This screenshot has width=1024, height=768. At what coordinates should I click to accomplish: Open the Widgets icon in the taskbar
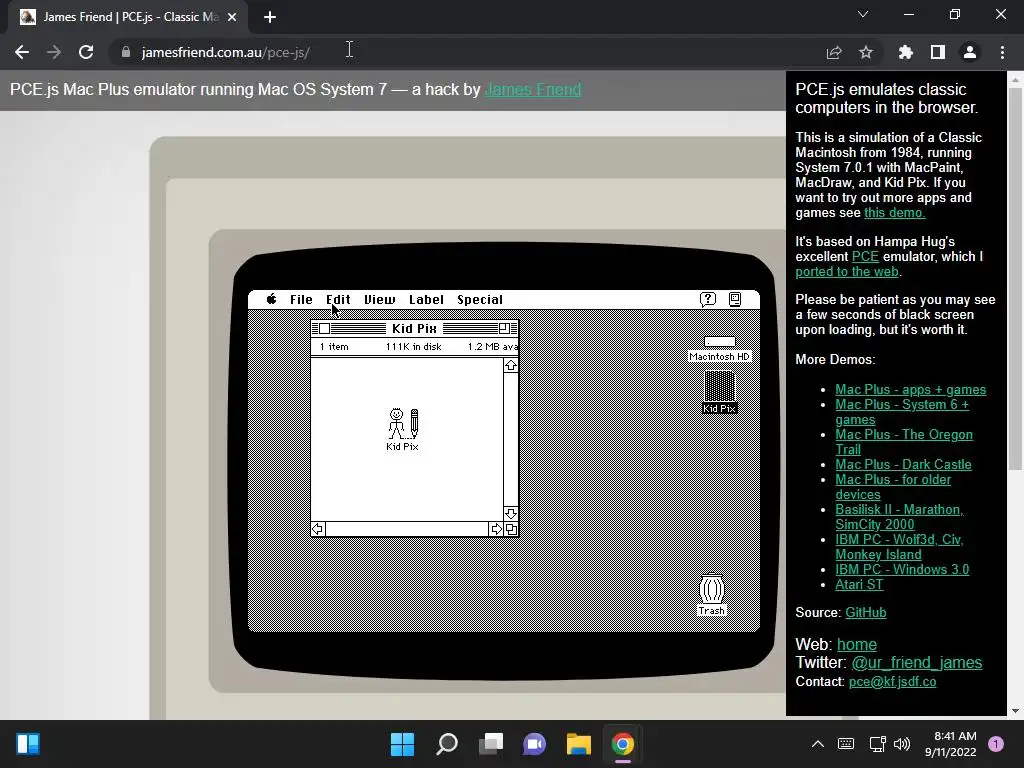tap(28, 744)
